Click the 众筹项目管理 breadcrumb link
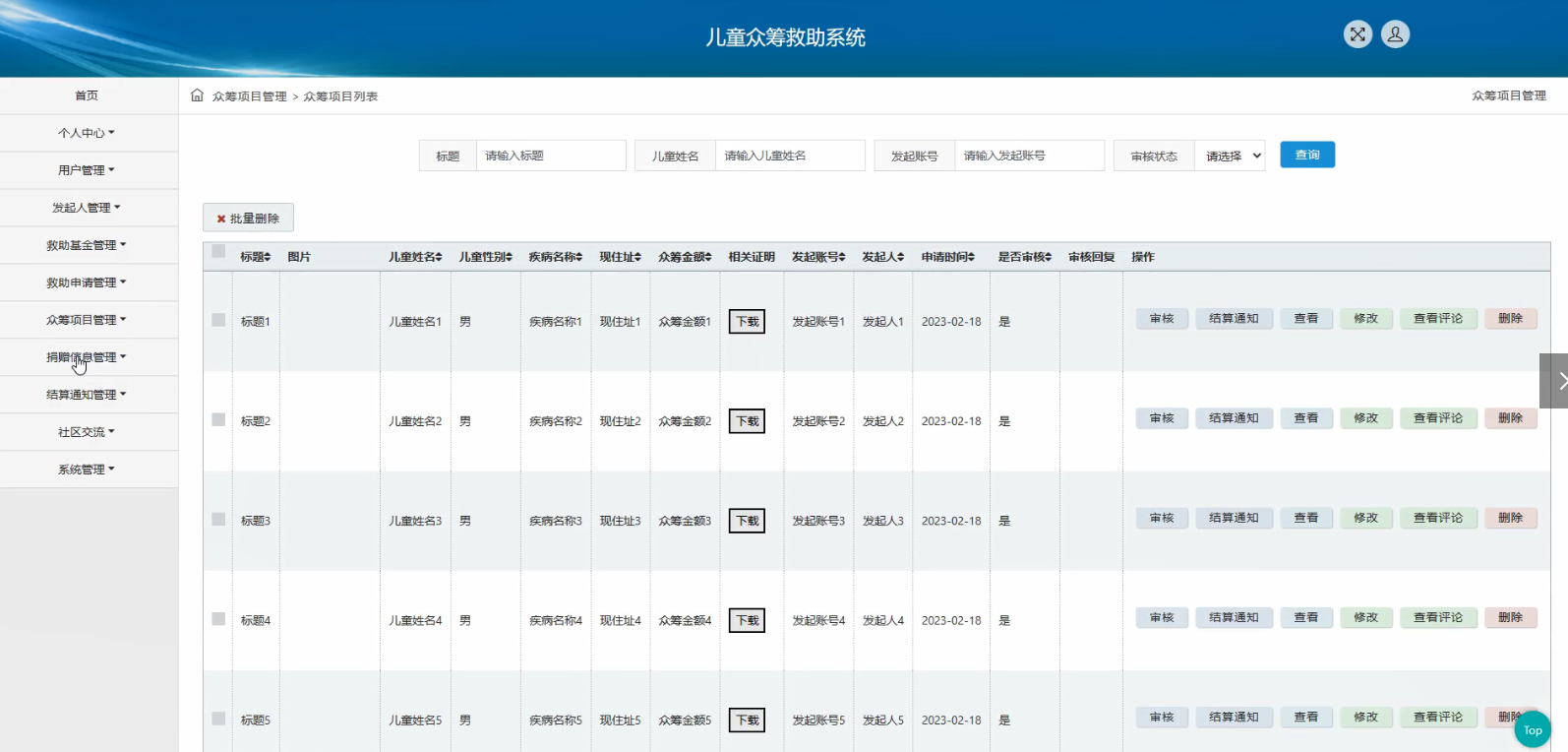This screenshot has height=752, width=1568. click(250, 96)
